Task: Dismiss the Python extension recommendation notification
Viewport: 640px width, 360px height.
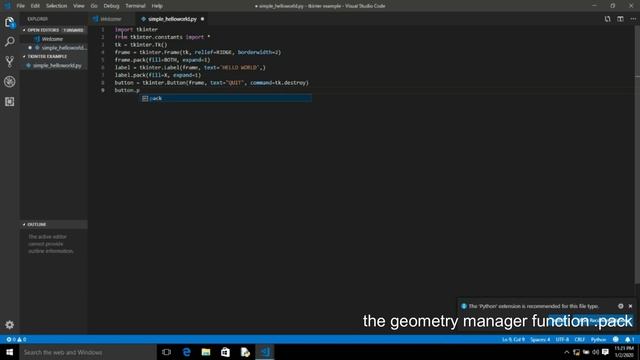Action: (630, 306)
